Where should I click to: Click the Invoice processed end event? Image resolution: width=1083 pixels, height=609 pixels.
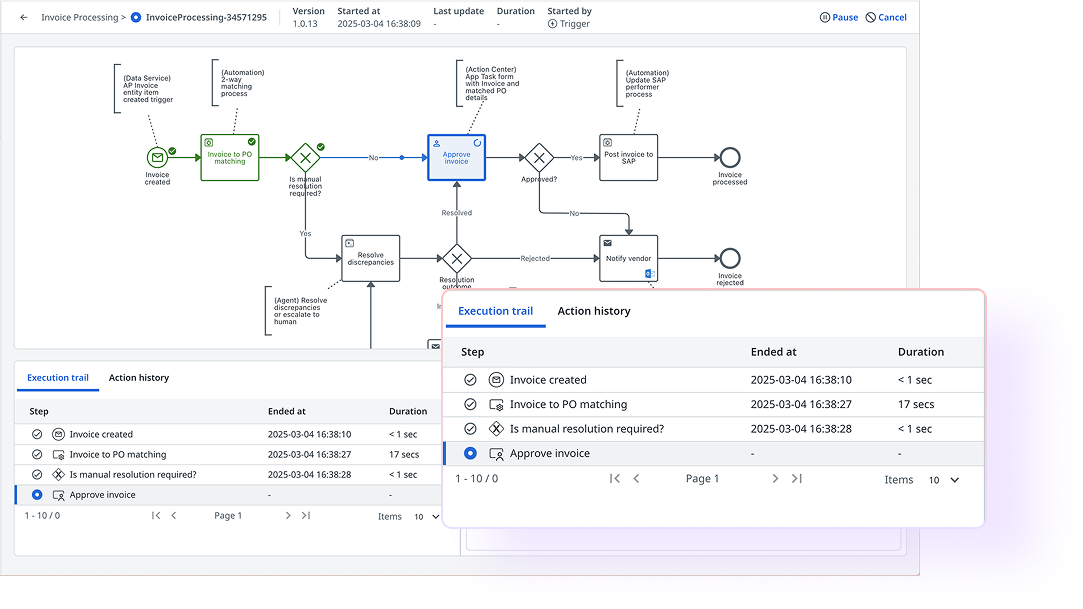pyautogui.click(x=730, y=157)
